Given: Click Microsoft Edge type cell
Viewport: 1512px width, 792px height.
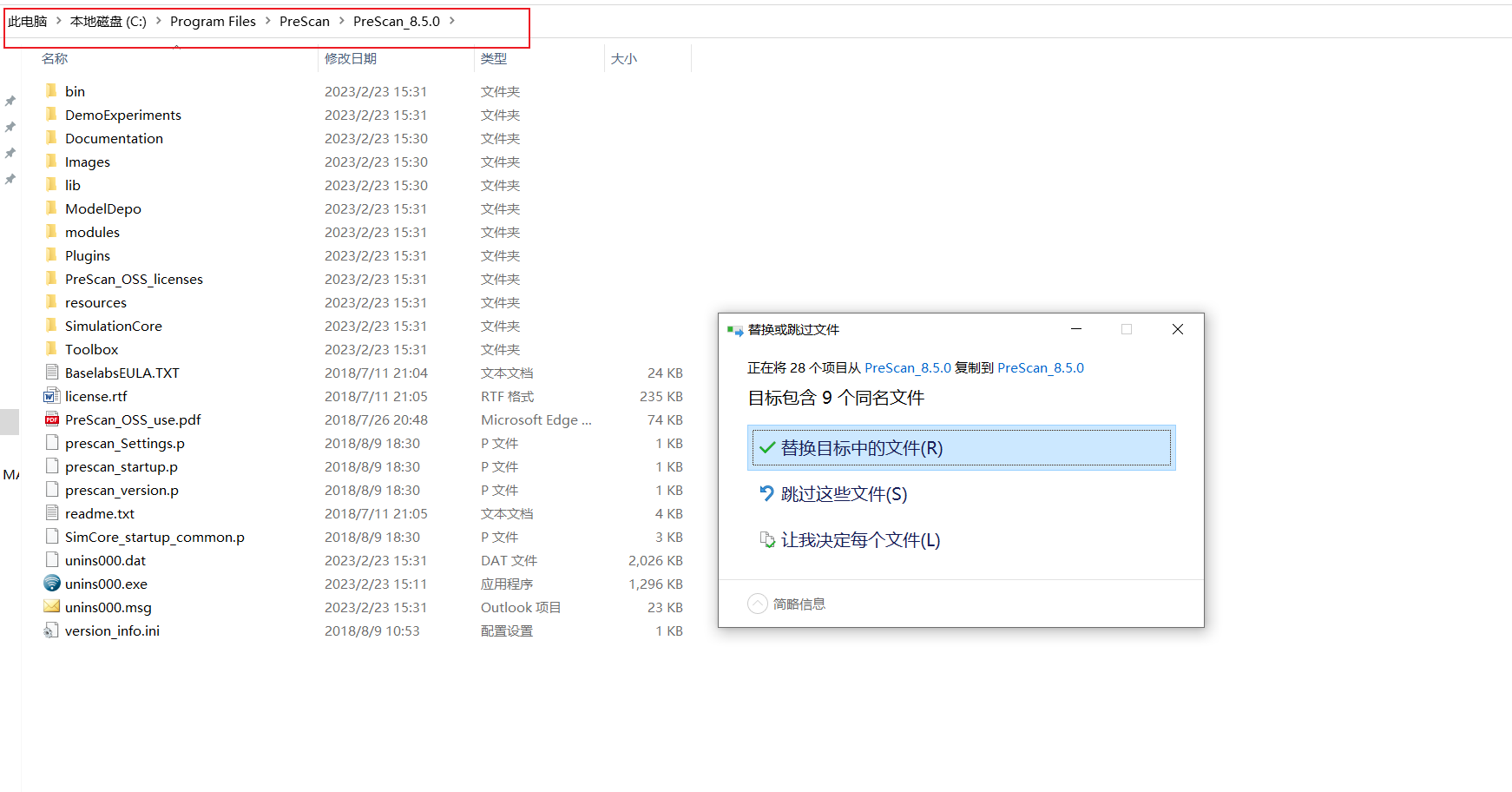Looking at the screenshot, I should pyautogui.click(x=536, y=419).
